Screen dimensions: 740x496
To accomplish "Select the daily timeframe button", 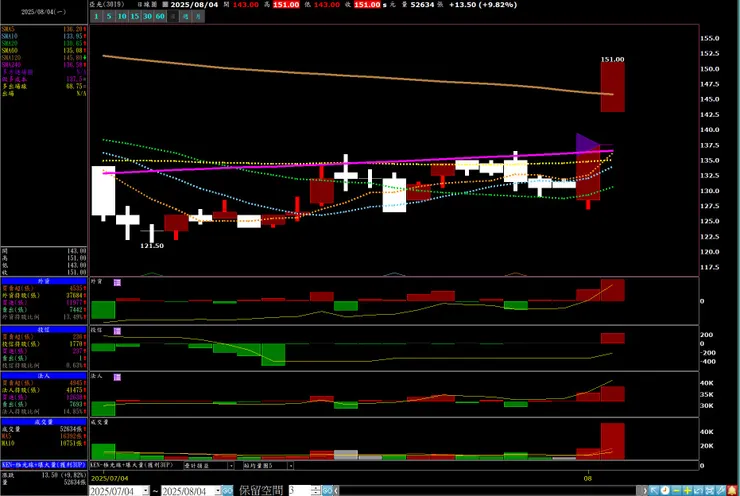I will pos(173,17).
